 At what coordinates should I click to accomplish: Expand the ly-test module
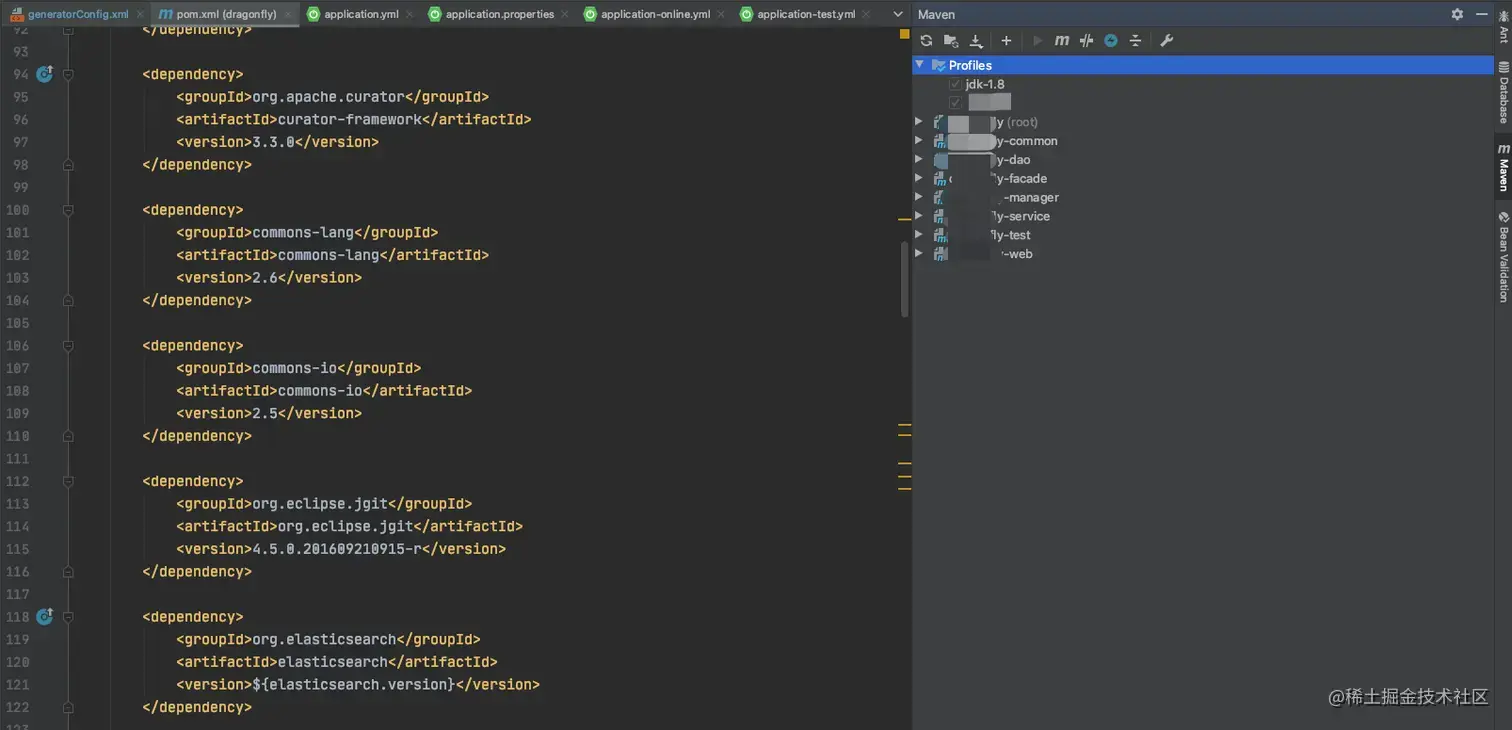point(919,235)
